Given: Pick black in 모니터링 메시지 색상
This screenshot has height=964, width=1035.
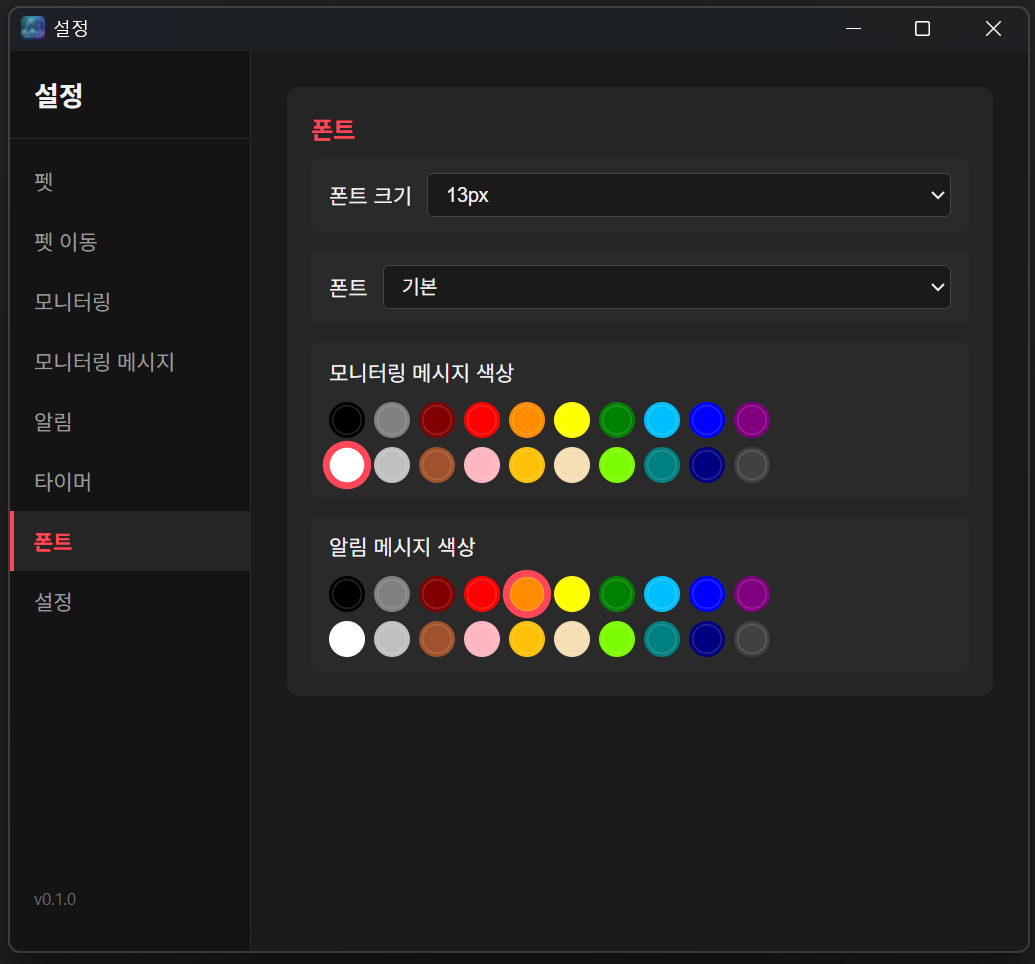Looking at the screenshot, I should coord(347,420).
